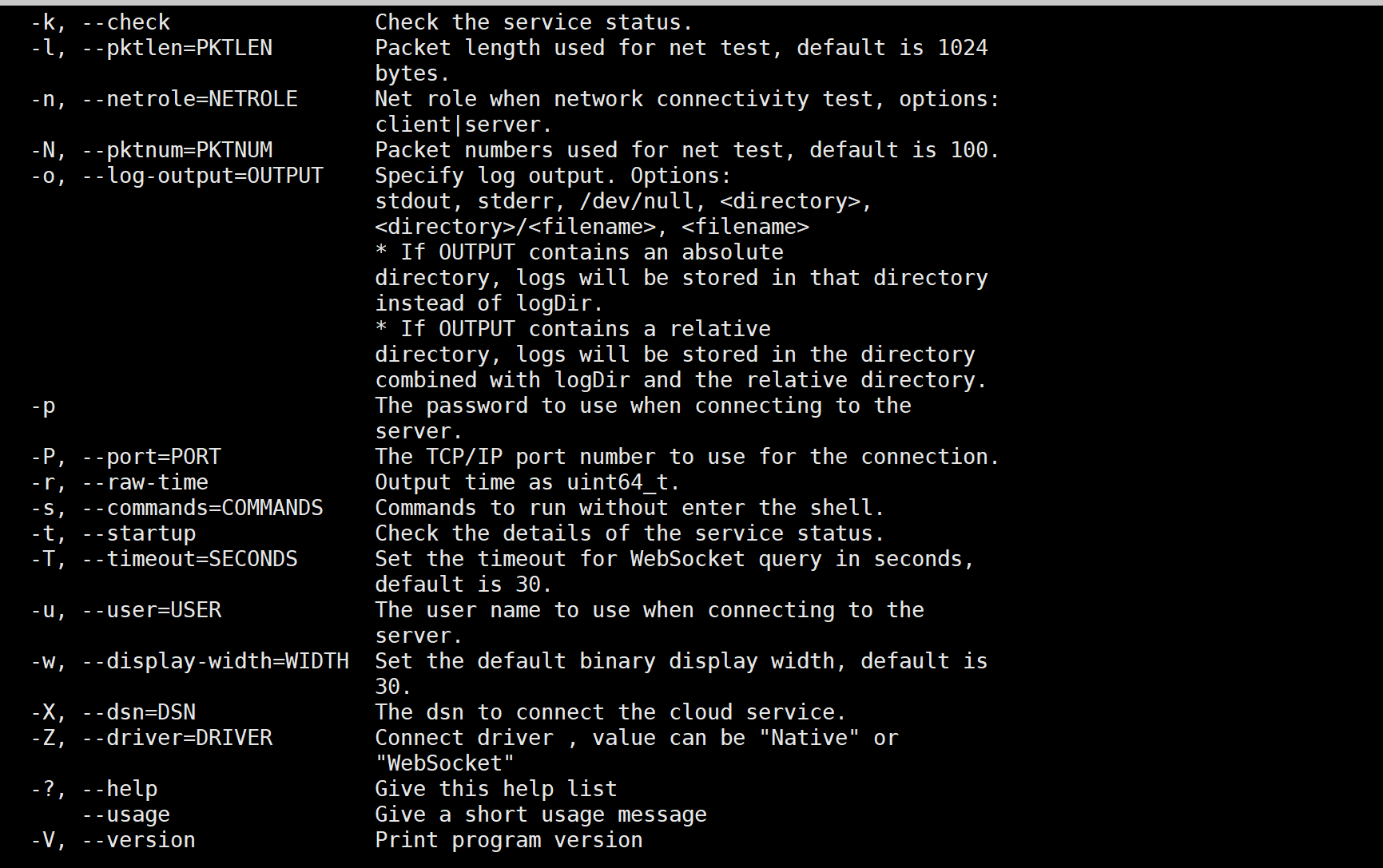Click the "client|server." text

[x=463, y=125]
